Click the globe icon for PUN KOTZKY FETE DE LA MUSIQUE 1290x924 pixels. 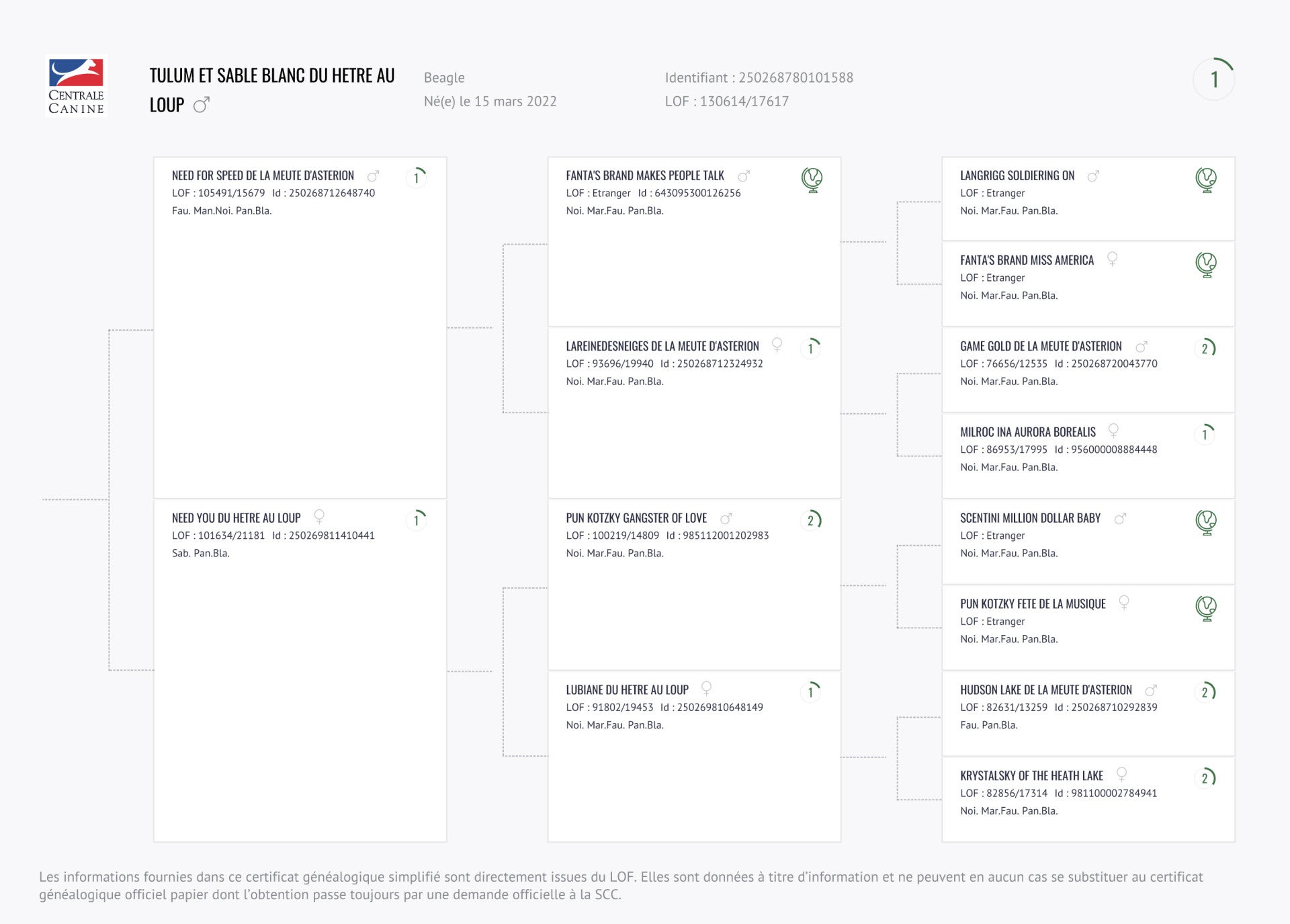1206,608
